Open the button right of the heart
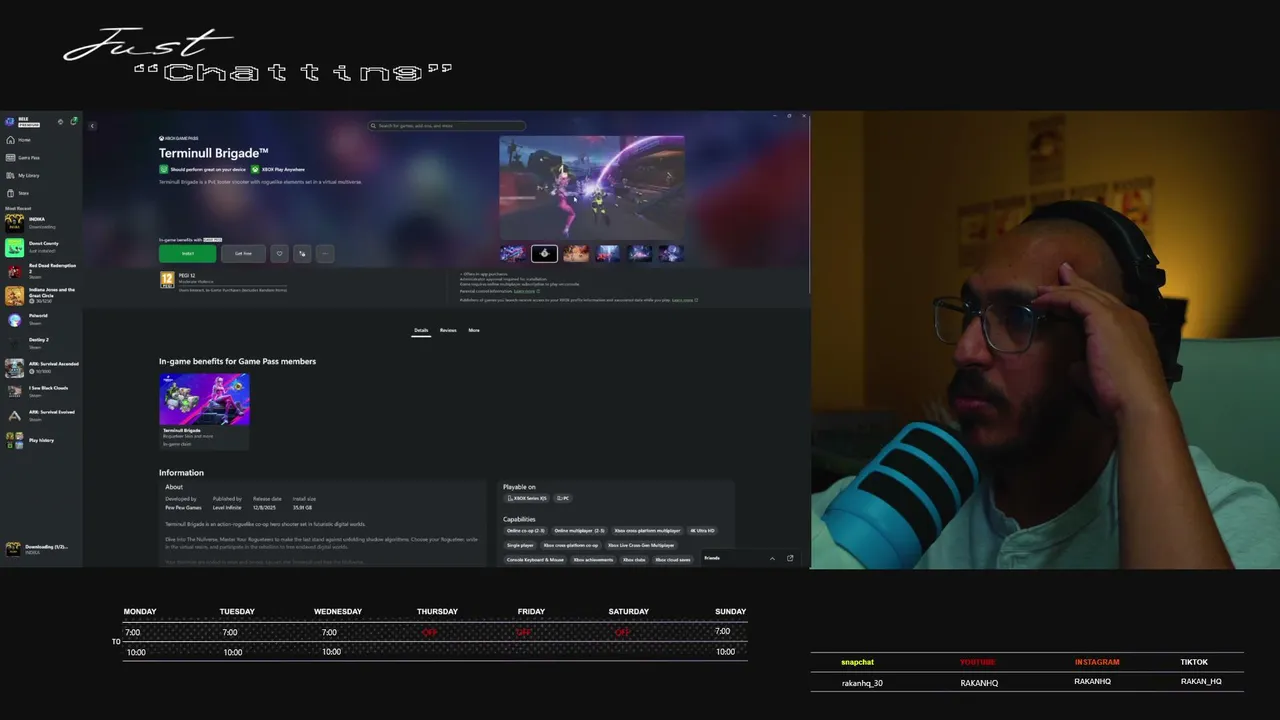The height and width of the screenshot is (720, 1280). point(302,253)
